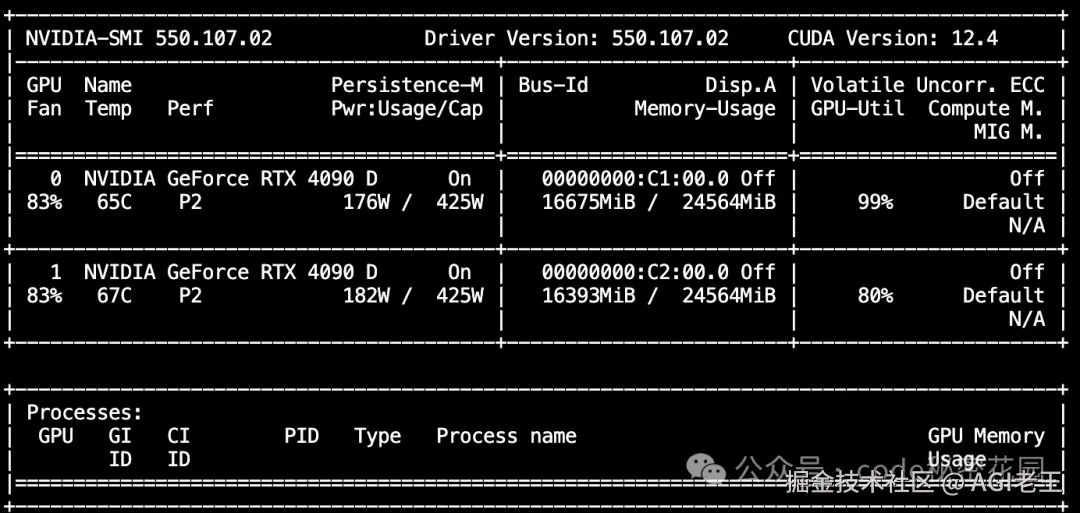Click the GPU utilization value '80%'

coord(875,295)
